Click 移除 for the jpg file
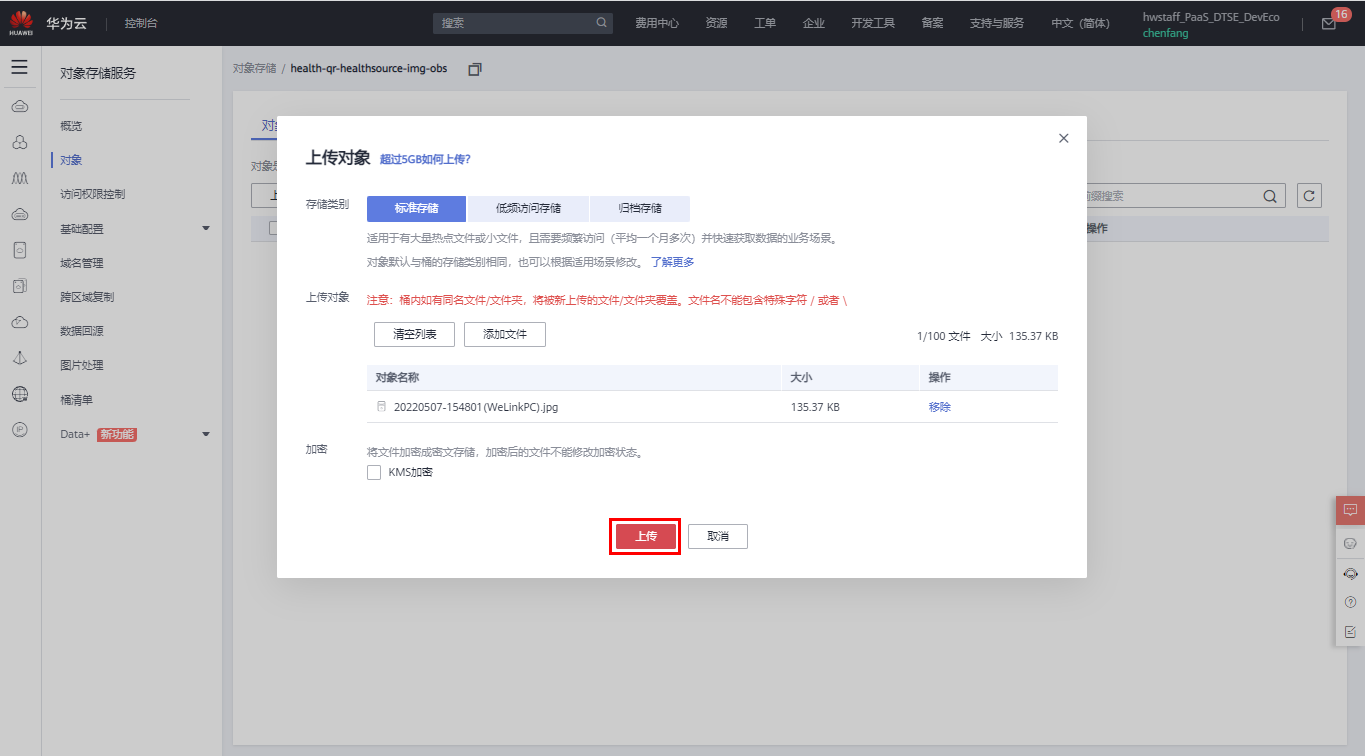1365x756 pixels. [x=940, y=407]
